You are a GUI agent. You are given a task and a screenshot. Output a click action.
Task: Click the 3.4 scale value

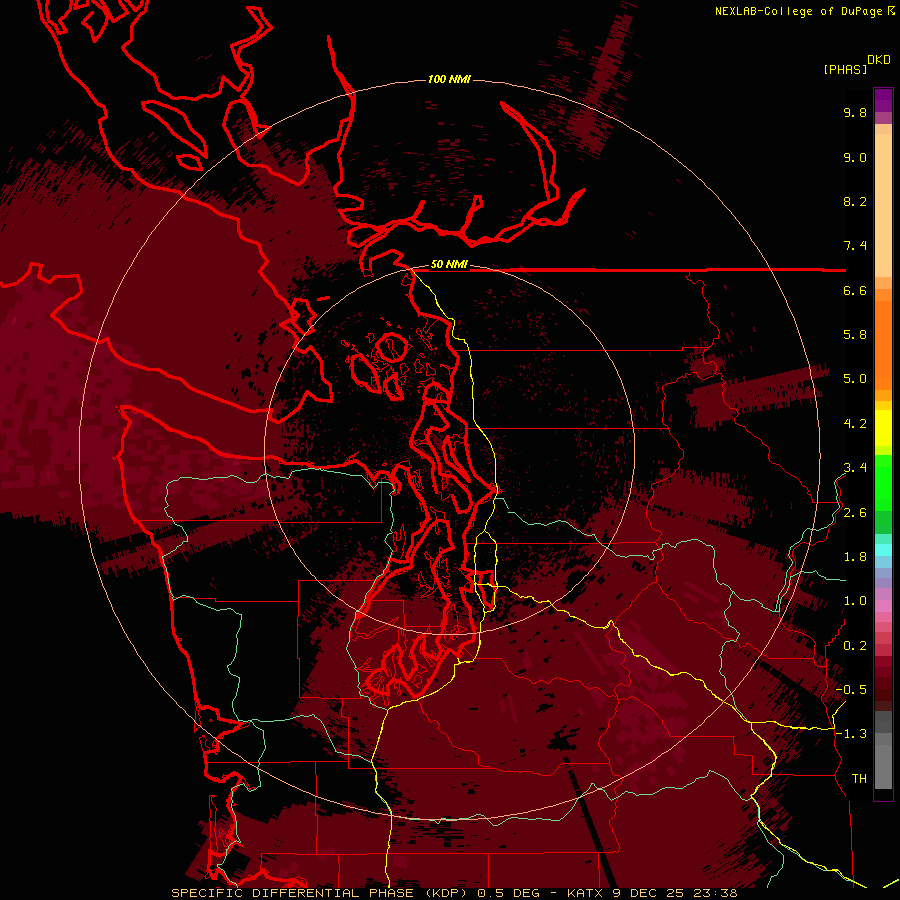click(855, 468)
